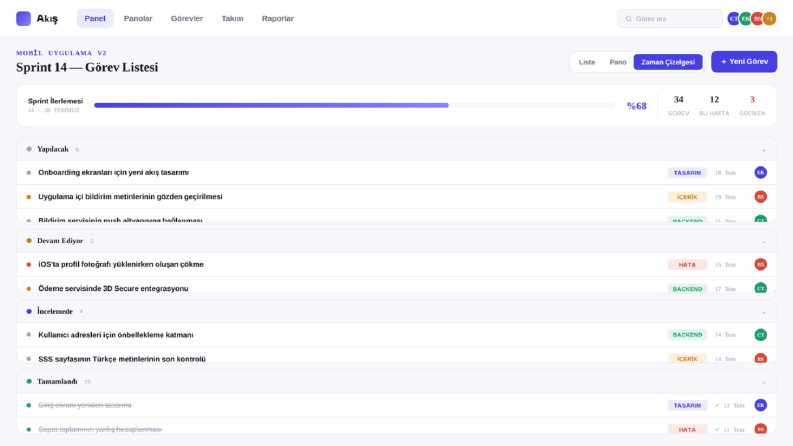Click the Sprint İlerlemesi progress bar
This screenshot has height=446, width=793.
coord(354,105)
